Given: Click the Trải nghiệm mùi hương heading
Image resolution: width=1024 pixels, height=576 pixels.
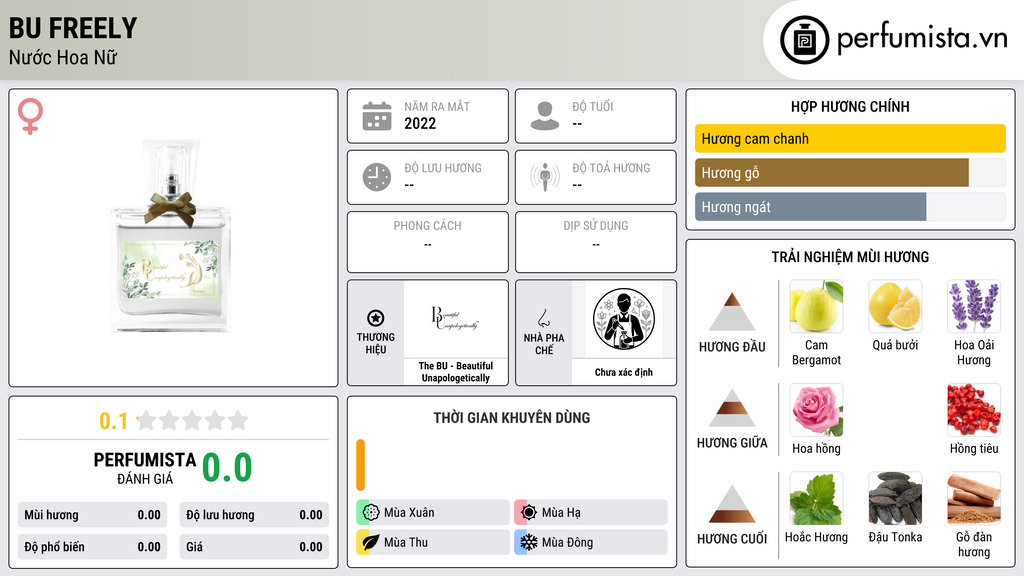Looking at the screenshot, I should (850, 257).
